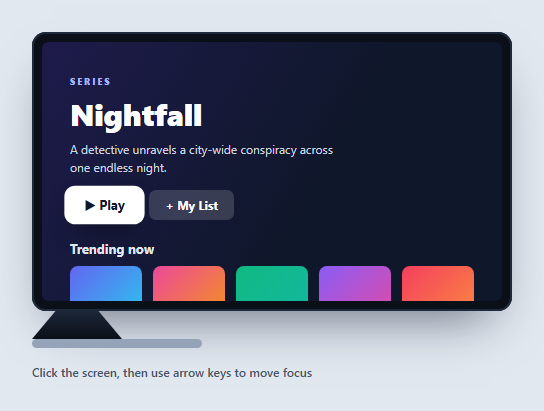Click the Trending now heading

tap(112, 249)
